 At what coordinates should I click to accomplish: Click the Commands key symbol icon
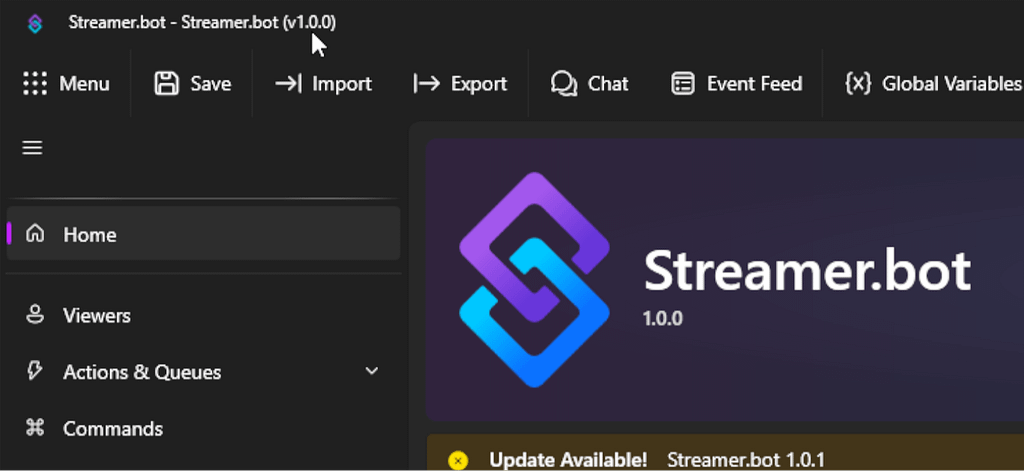pyautogui.click(x=36, y=428)
